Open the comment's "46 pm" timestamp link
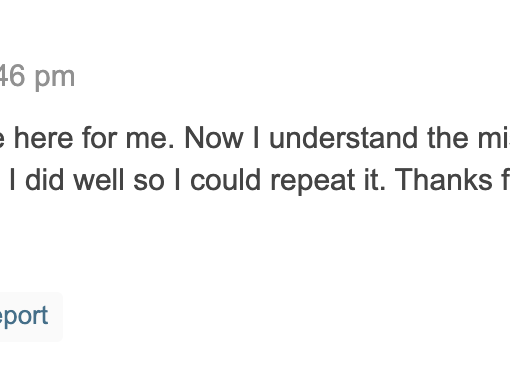This screenshot has height=366, width=510. 37,77
